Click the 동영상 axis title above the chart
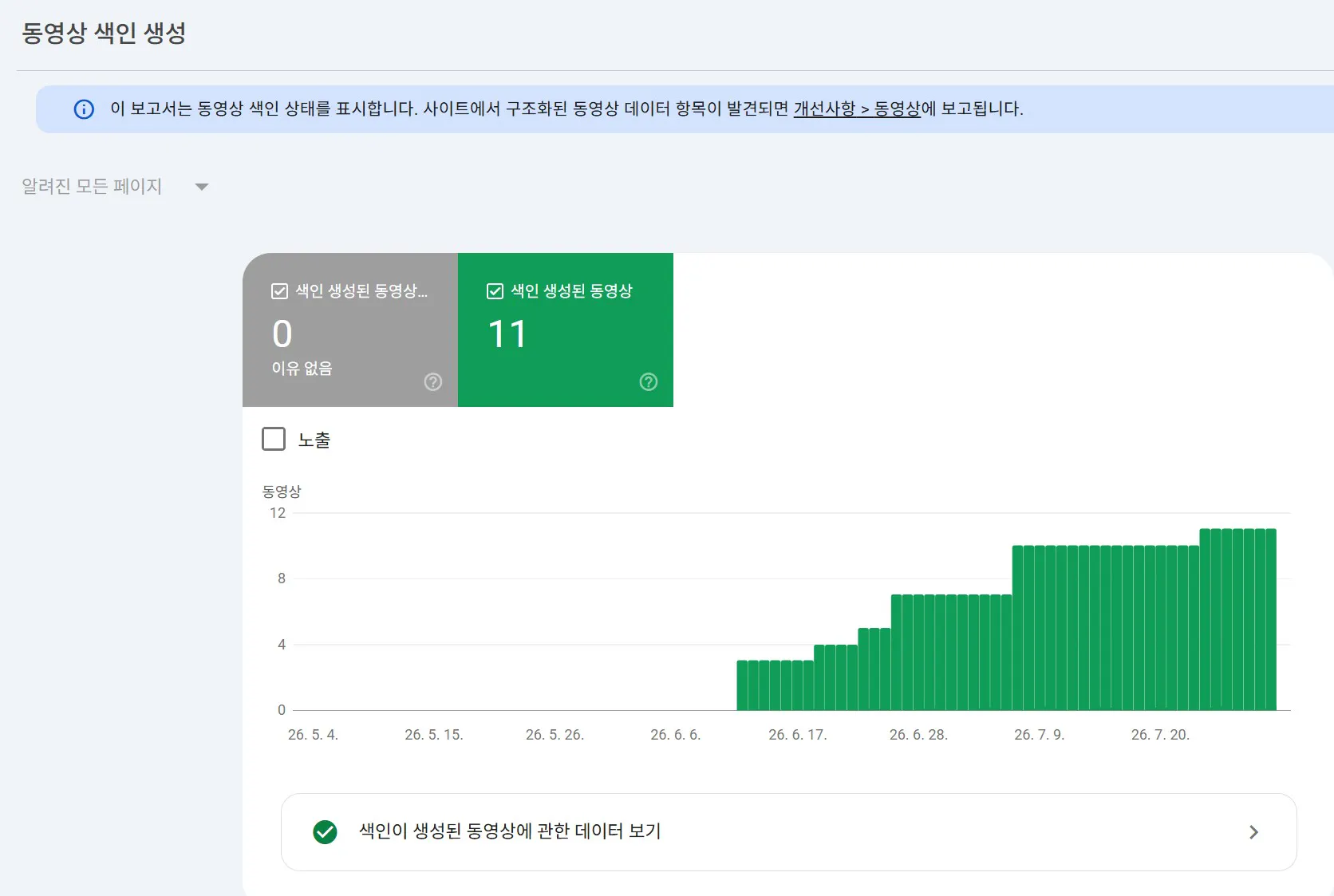1334x896 pixels. click(x=282, y=491)
